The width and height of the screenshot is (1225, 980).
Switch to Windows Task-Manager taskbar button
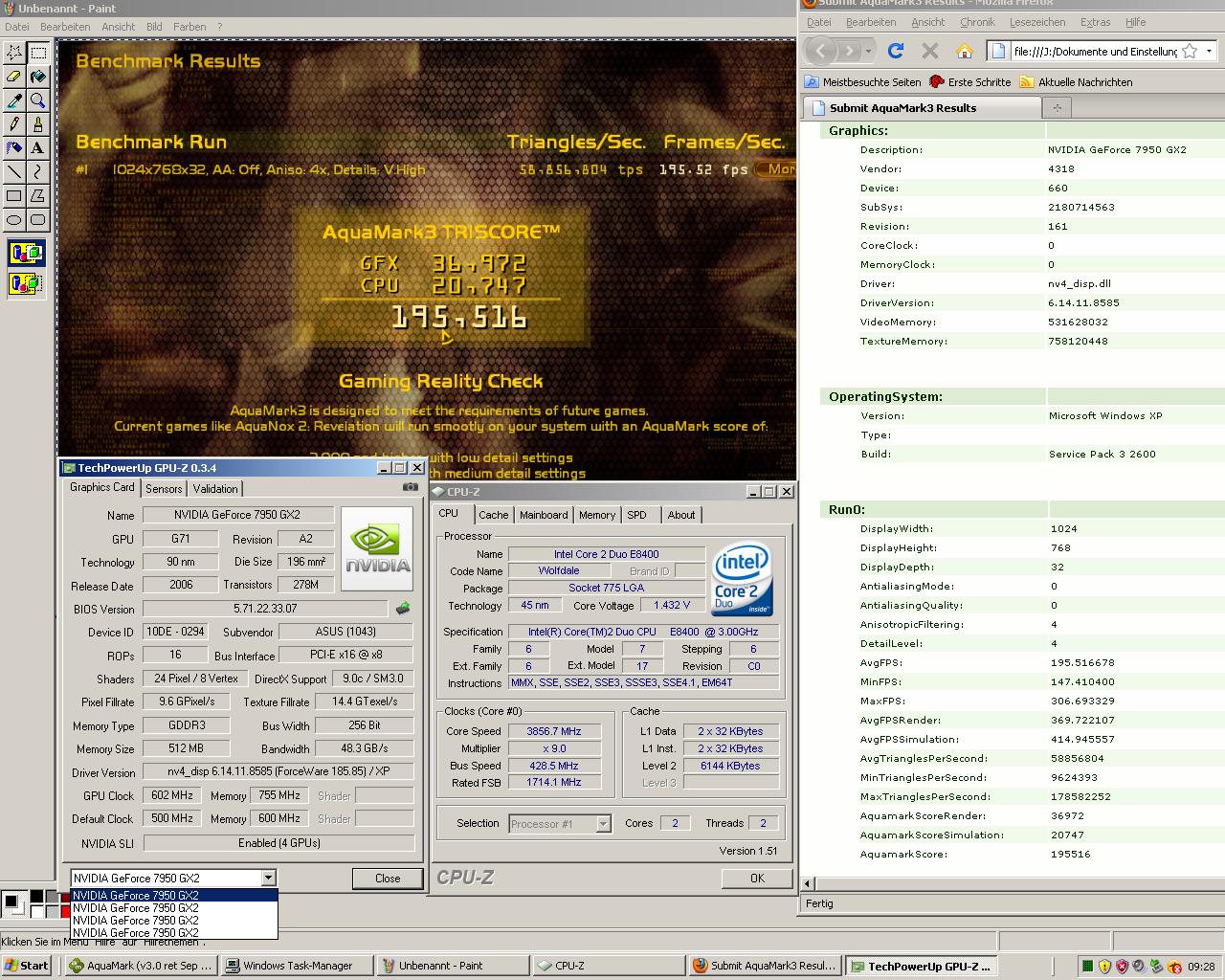pos(297,966)
